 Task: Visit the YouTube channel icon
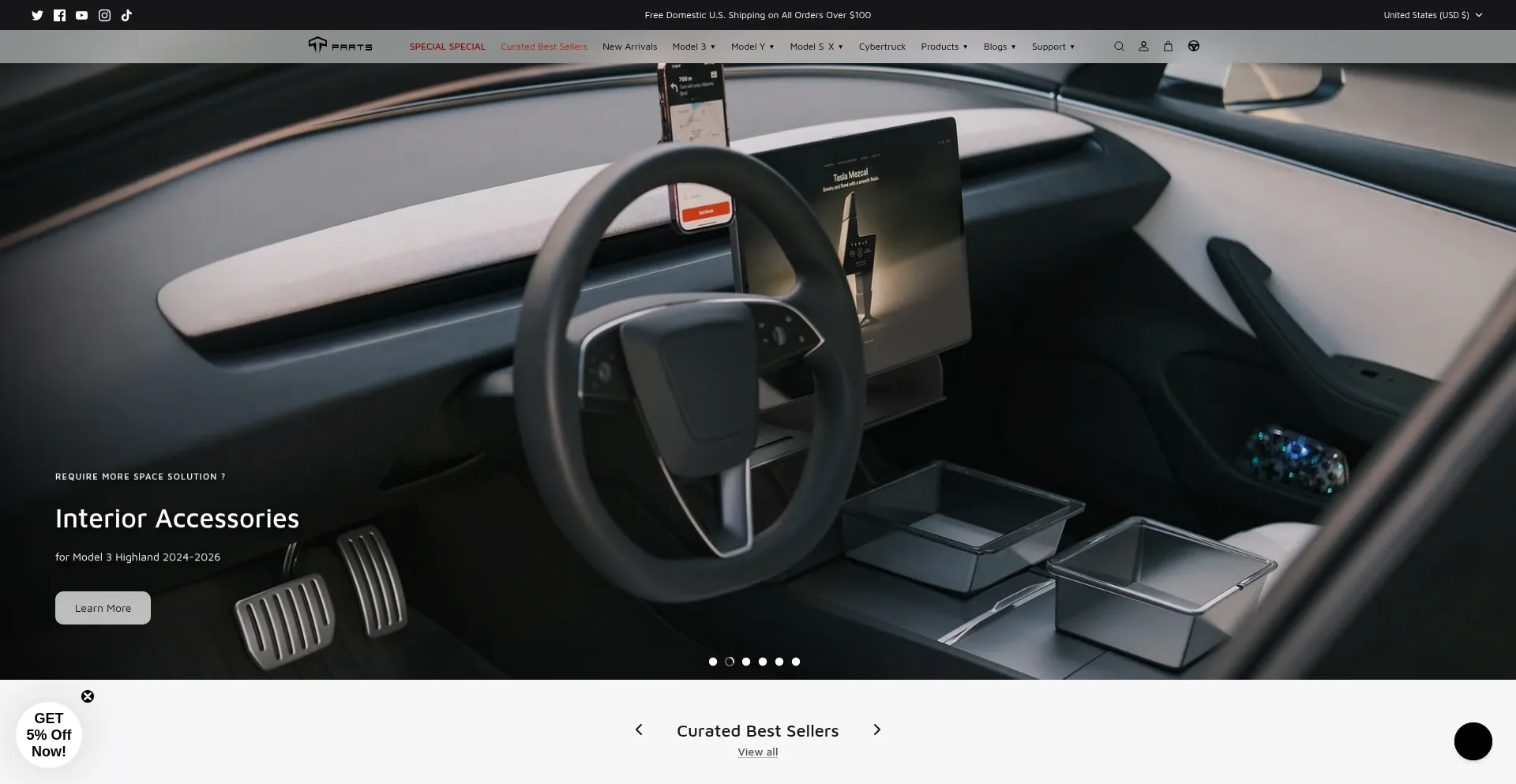[x=81, y=15]
